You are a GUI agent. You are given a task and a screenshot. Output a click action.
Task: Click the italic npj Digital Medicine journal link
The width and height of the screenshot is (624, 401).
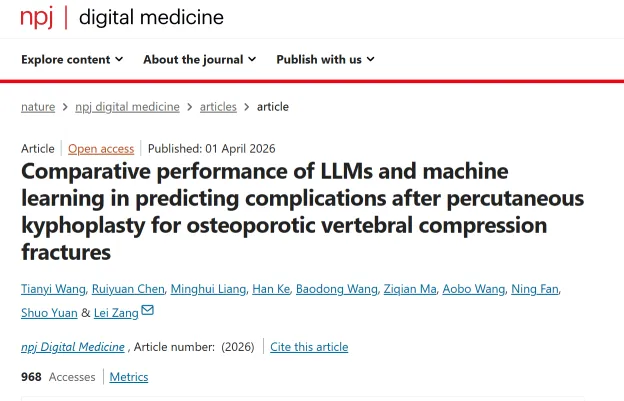pos(73,347)
